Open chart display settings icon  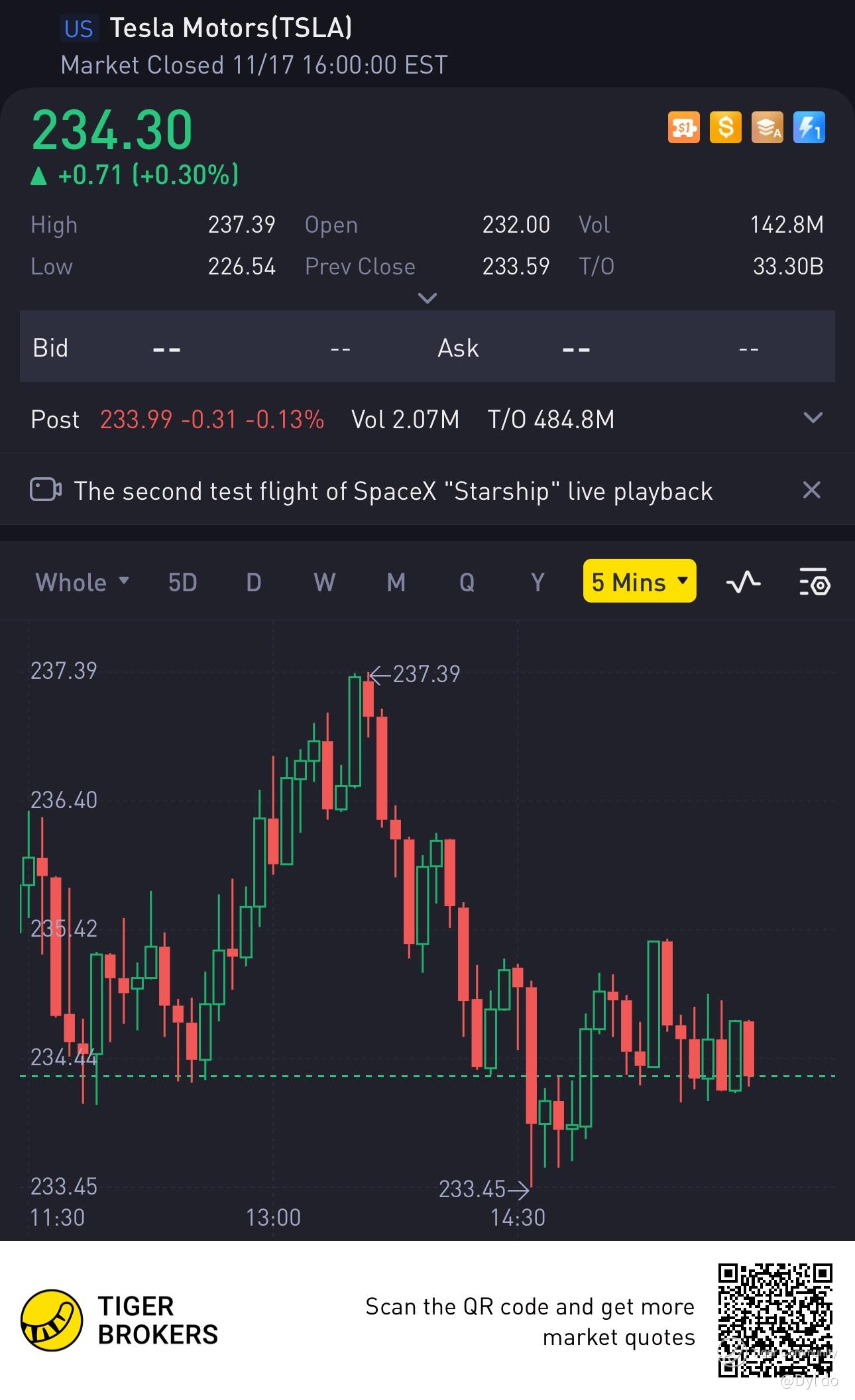coord(814,583)
